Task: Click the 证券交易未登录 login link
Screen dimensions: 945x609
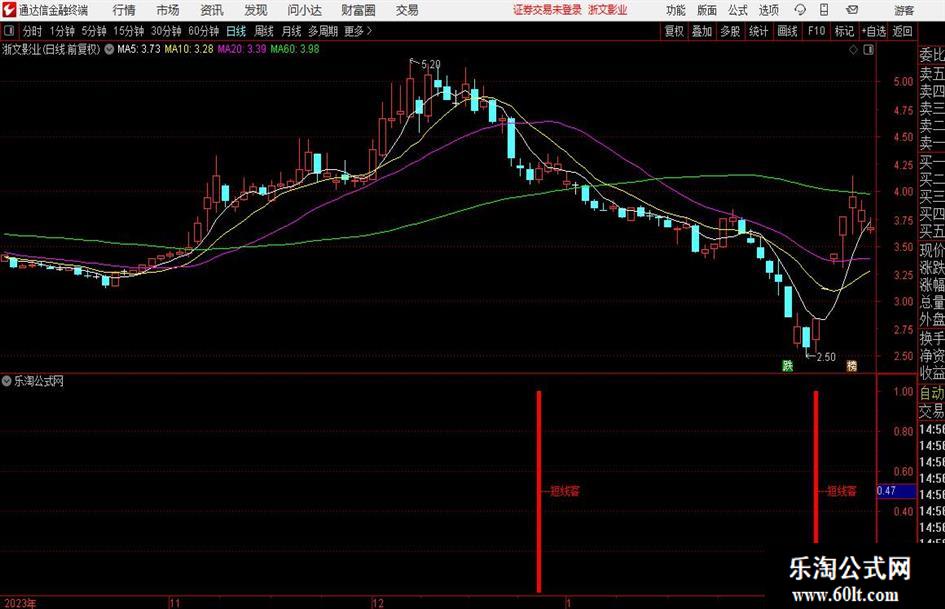Action: [x=547, y=10]
